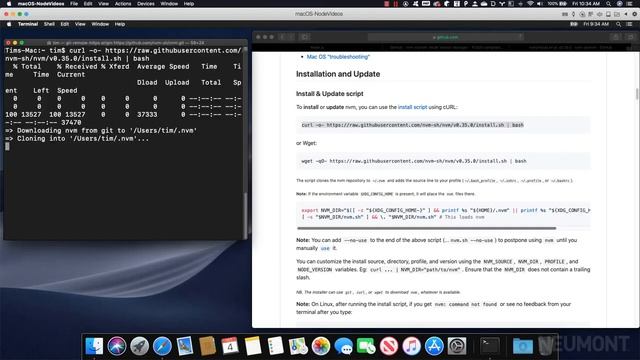Follow Mac OS "troubleshooting" link
The height and width of the screenshot is (360, 640).
pyautogui.click(x=338, y=57)
